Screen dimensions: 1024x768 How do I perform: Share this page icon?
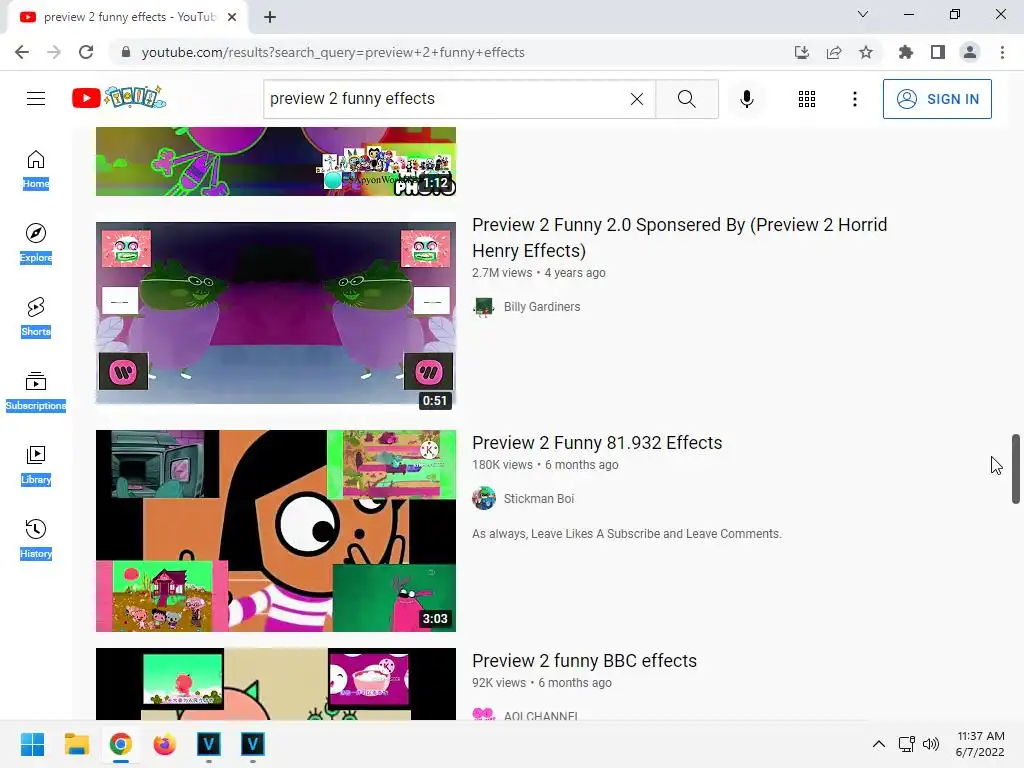pyautogui.click(x=834, y=52)
